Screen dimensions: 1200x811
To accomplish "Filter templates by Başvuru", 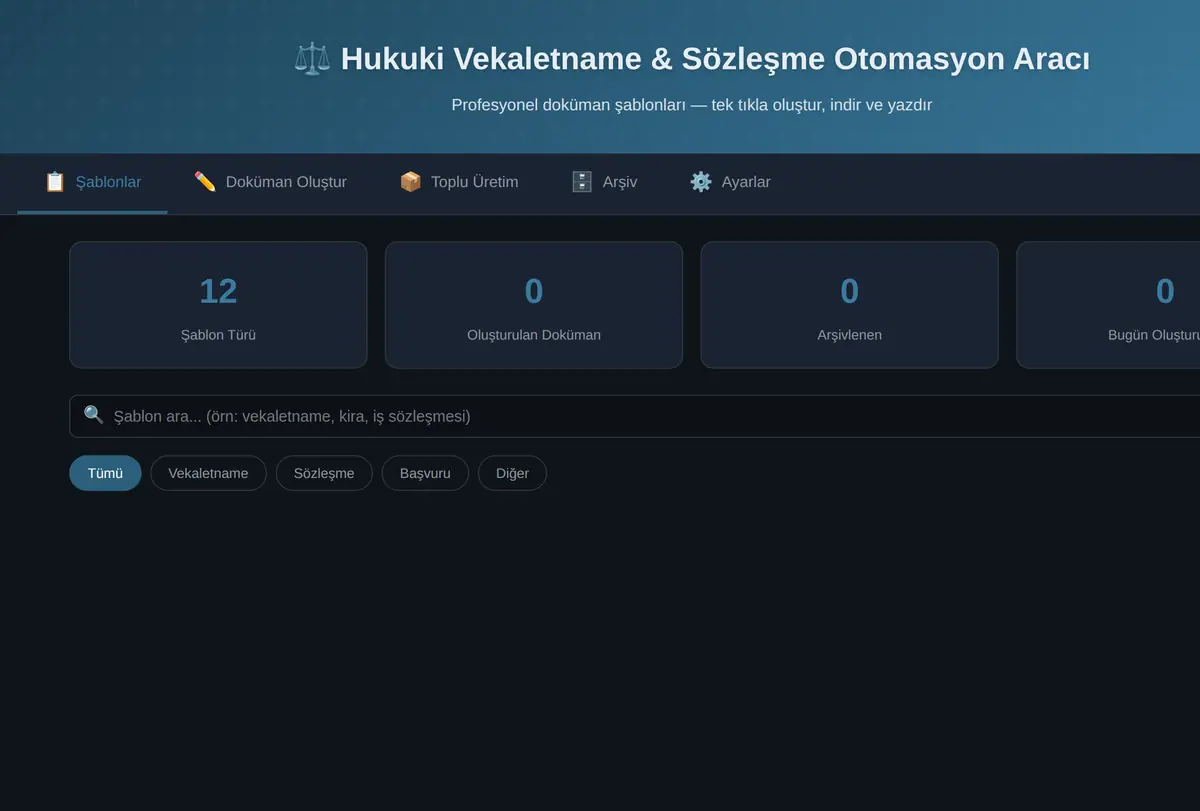I will coord(425,473).
